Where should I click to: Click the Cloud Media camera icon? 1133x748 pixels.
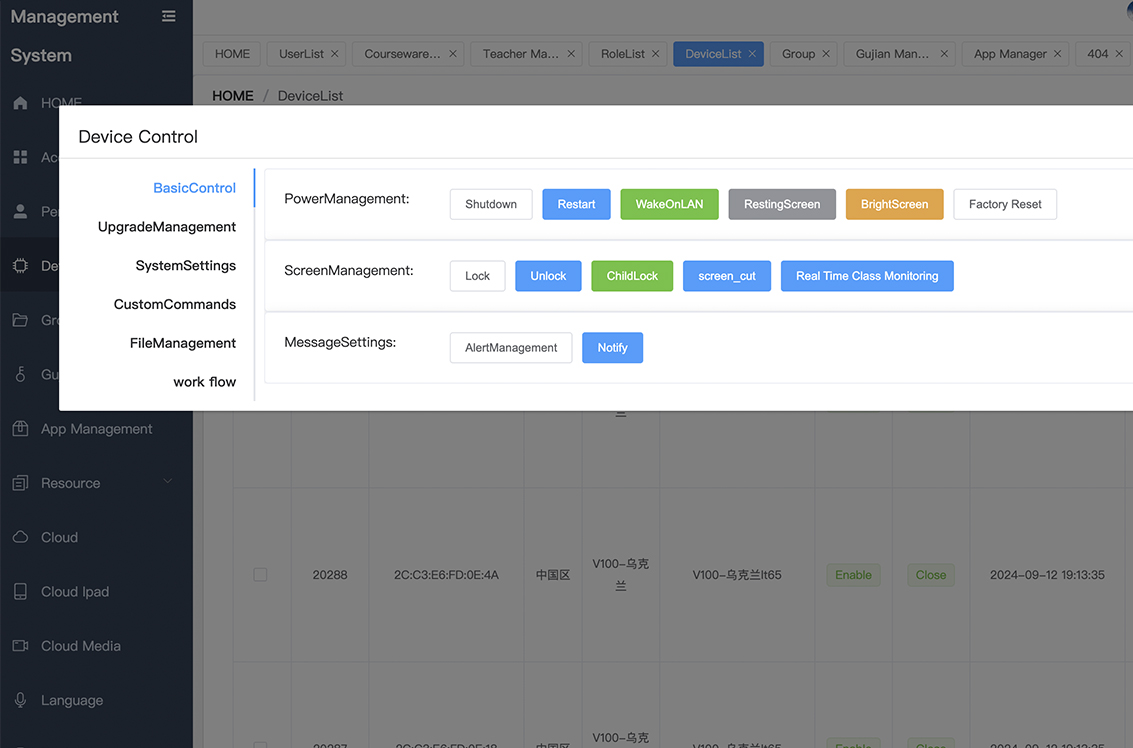[x=20, y=646]
